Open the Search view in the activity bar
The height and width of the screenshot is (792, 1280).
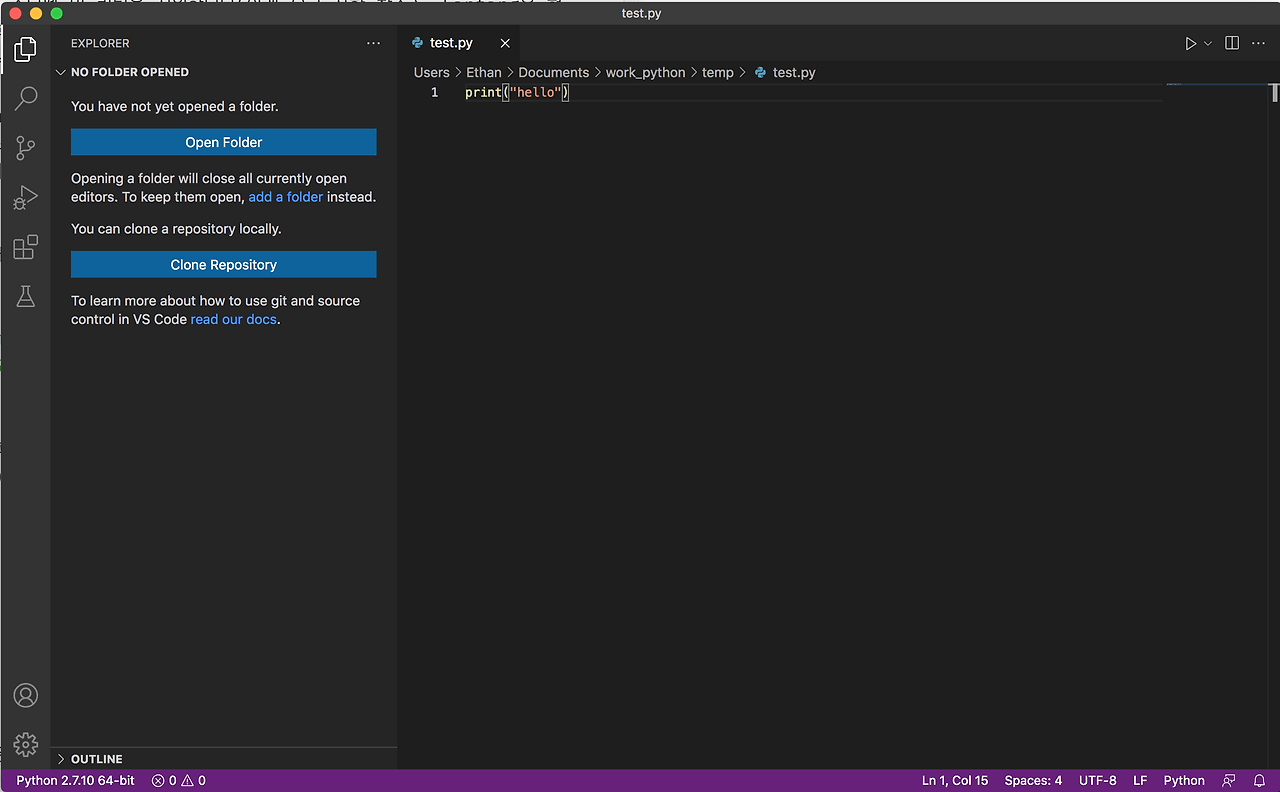25,97
